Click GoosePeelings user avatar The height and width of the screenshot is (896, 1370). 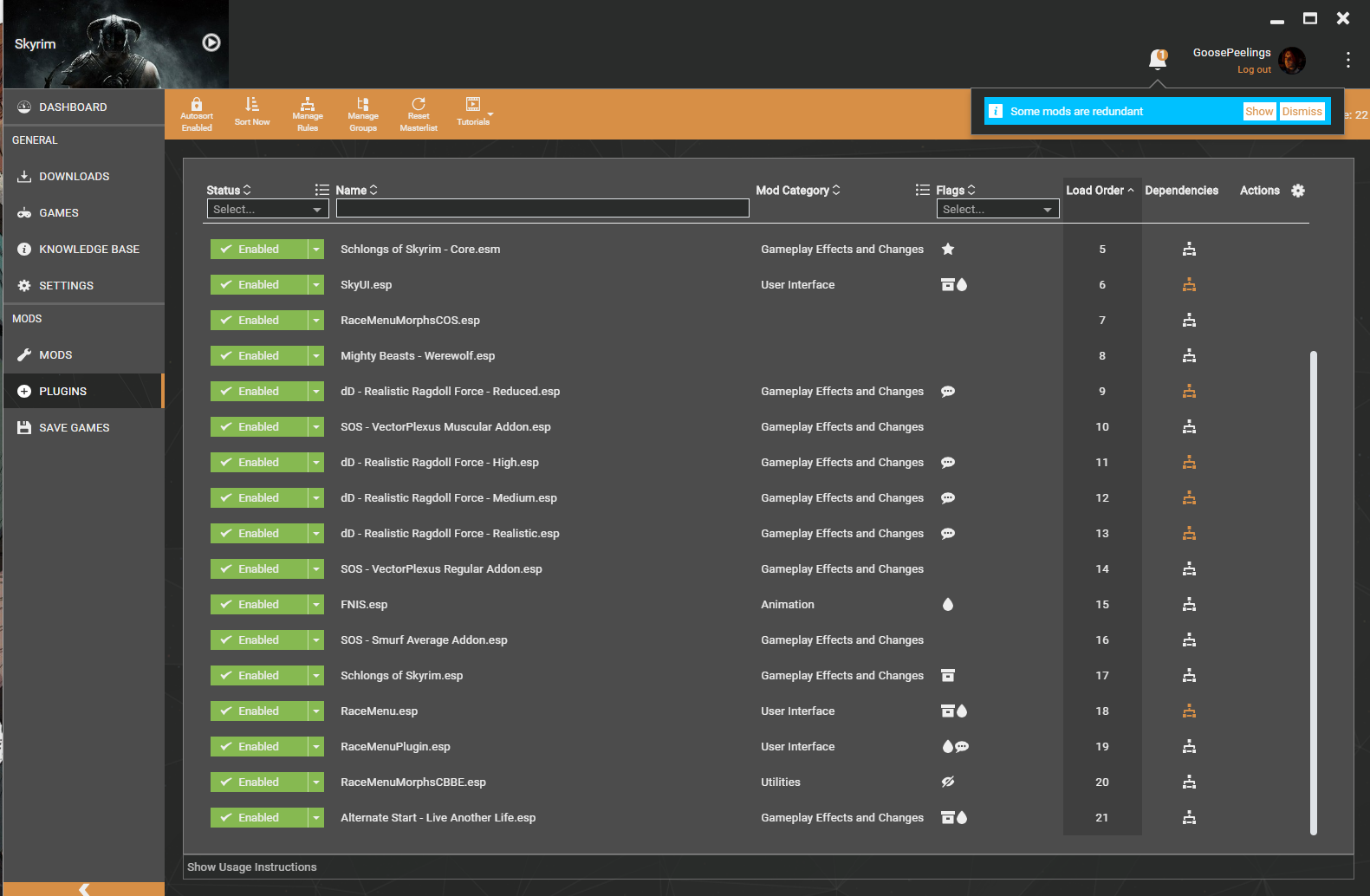(1292, 61)
